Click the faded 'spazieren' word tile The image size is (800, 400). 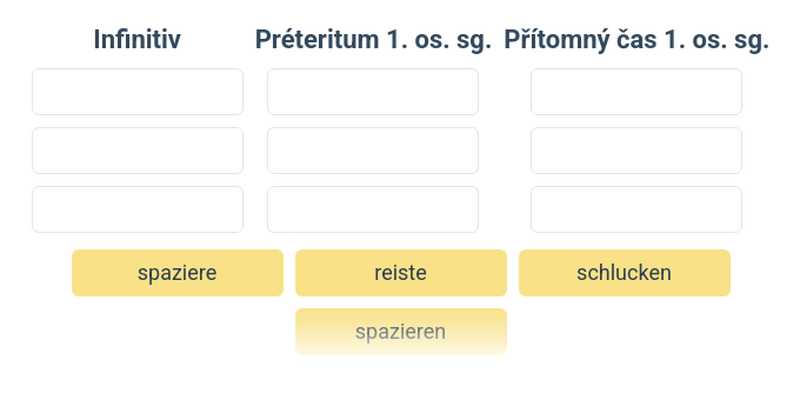pos(400,331)
